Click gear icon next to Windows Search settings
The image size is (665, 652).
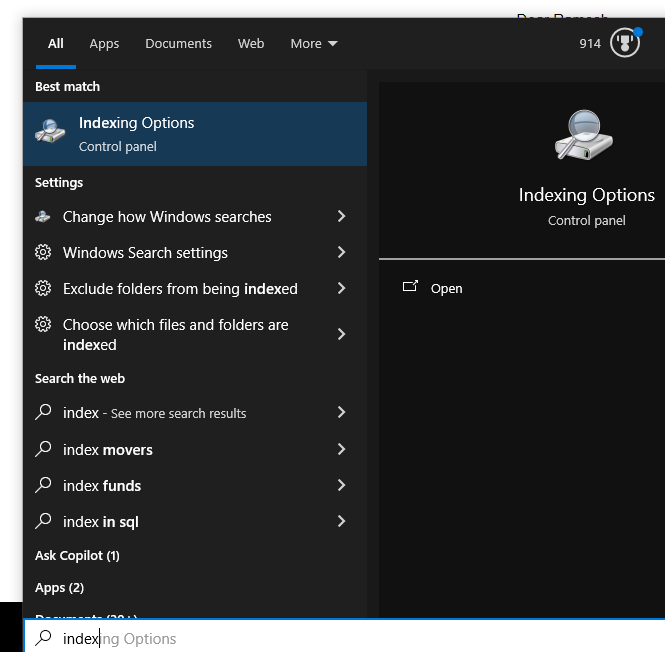point(43,252)
